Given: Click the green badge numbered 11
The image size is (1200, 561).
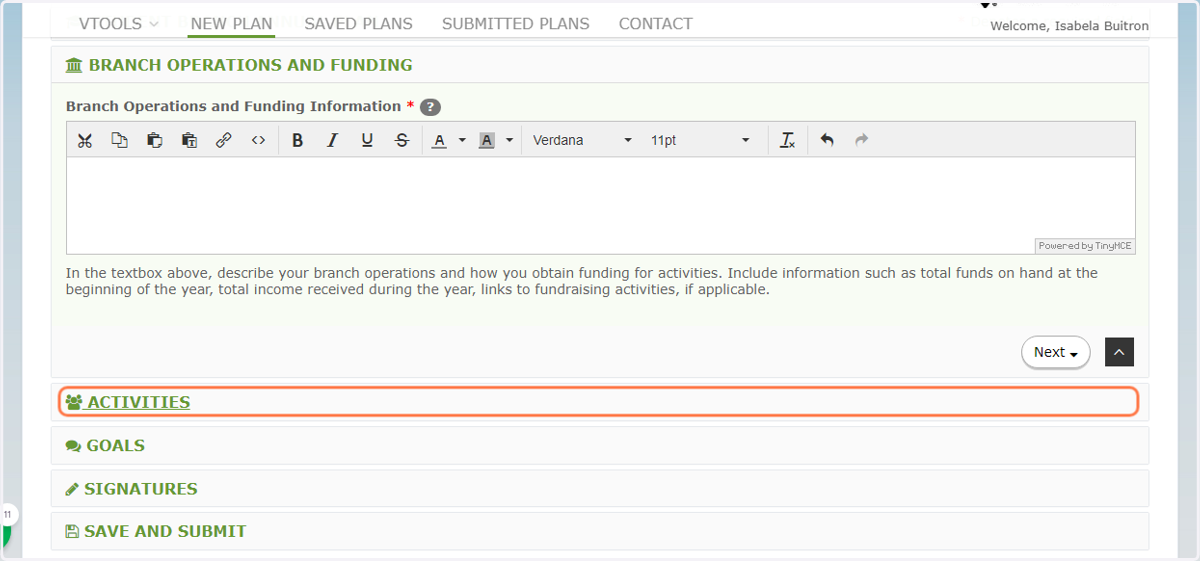Looking at the screenshot, I should tap(7, 515).
